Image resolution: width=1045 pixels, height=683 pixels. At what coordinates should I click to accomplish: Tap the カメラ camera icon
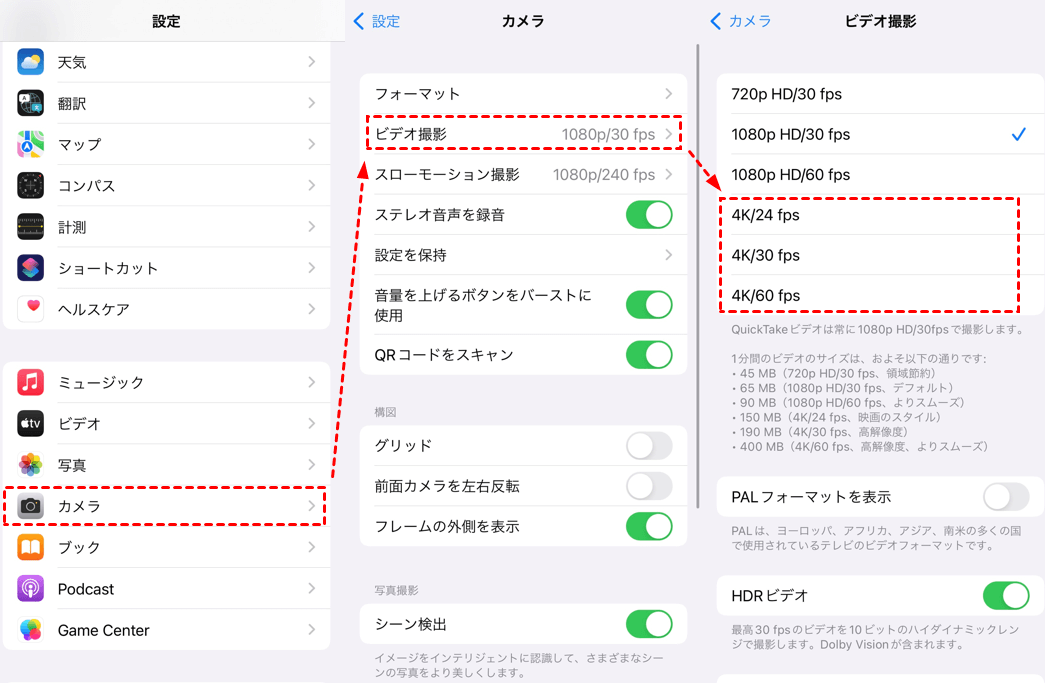point(31,506)
